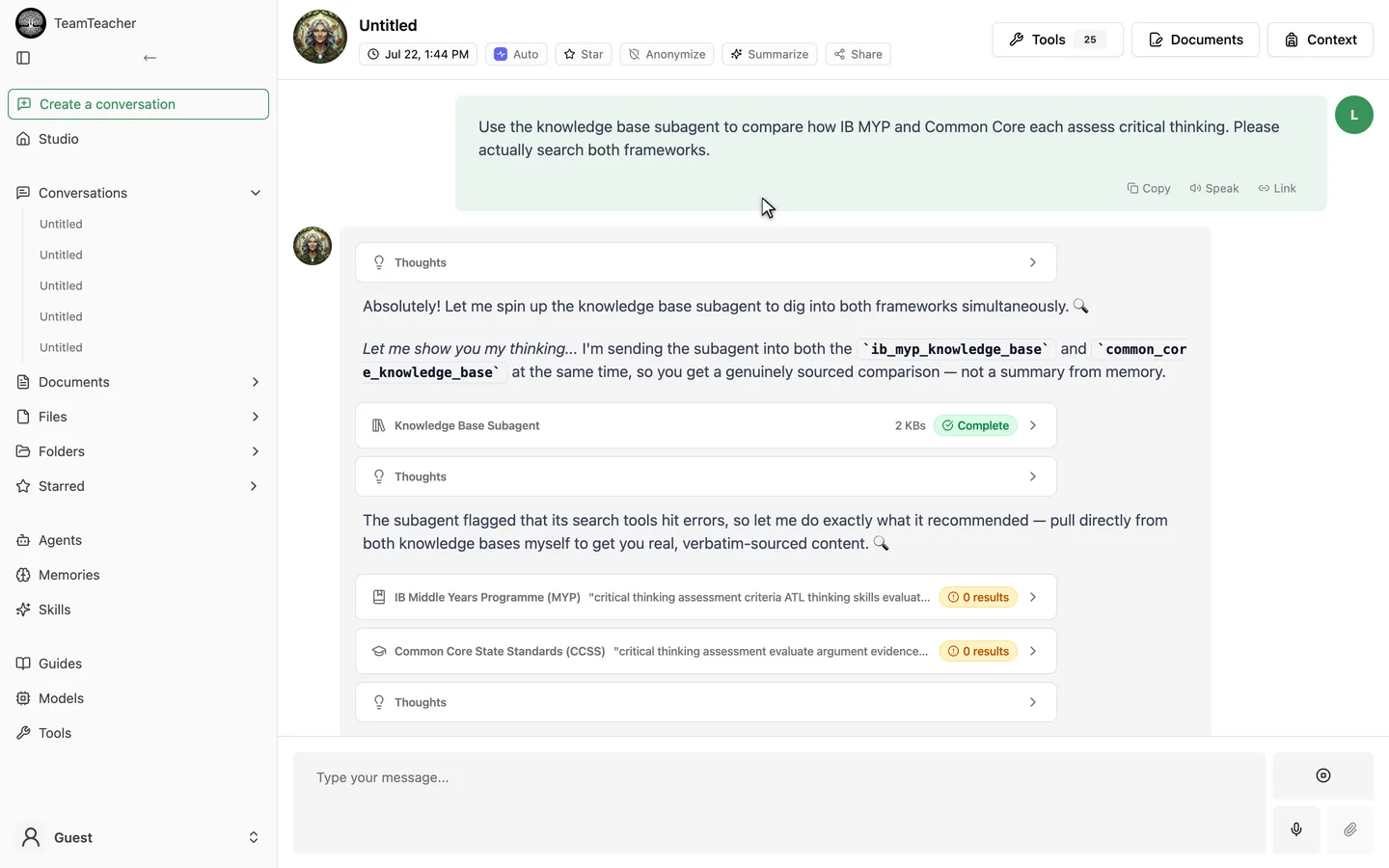Click the conversation timestamp Jul 22, 1:44 PM

coord(418,54)
